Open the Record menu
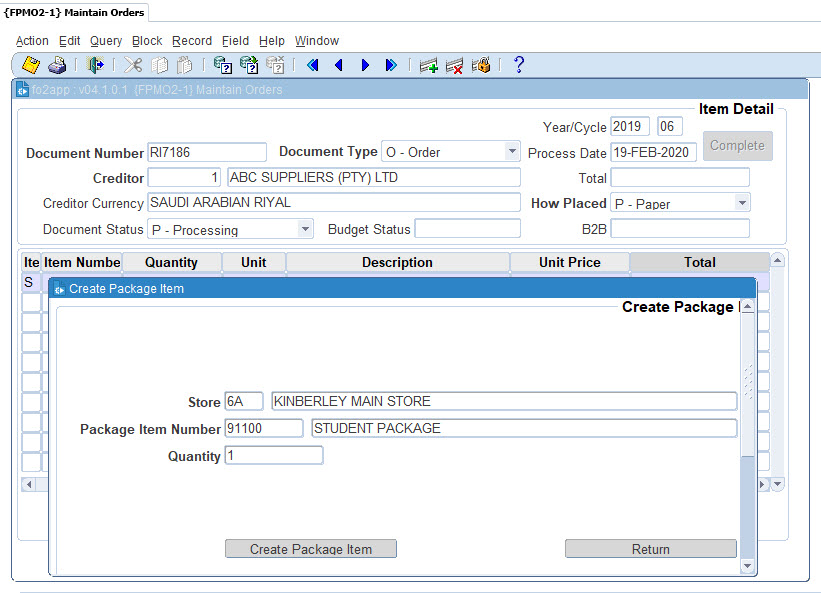 click(191, 40)
